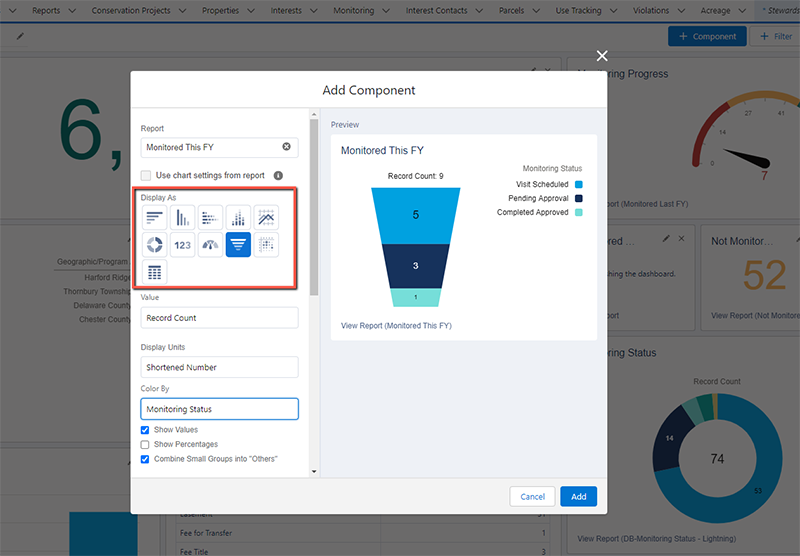This screenshot has width=800, height=556.
Task: Expand Interests tab chevron
Action: pyautogui.click(x=313, y=11)
